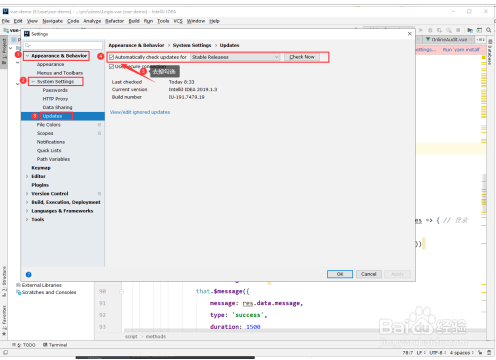Toggle Automatically check updates checkbox
Screen dimensions: 496x360
pyautogui.click(x=112, y=57)
